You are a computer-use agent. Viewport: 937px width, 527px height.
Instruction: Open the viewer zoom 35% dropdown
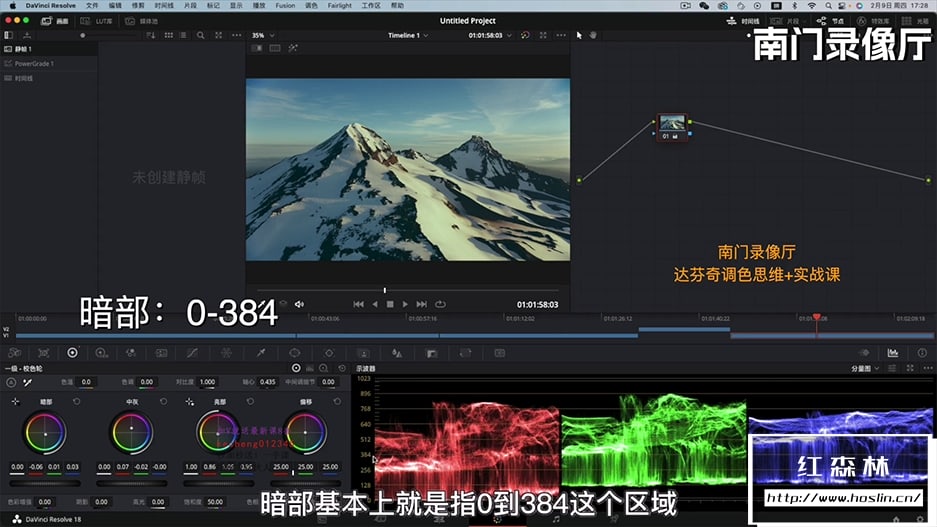[x=263, y=35]
